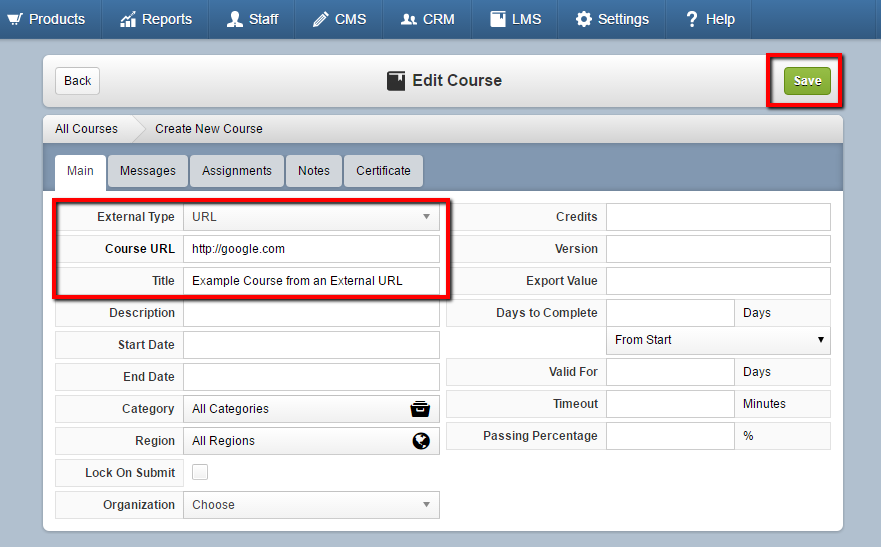Click the CMS pencil icon
The image size is (881, 547).
coord(320,19)
